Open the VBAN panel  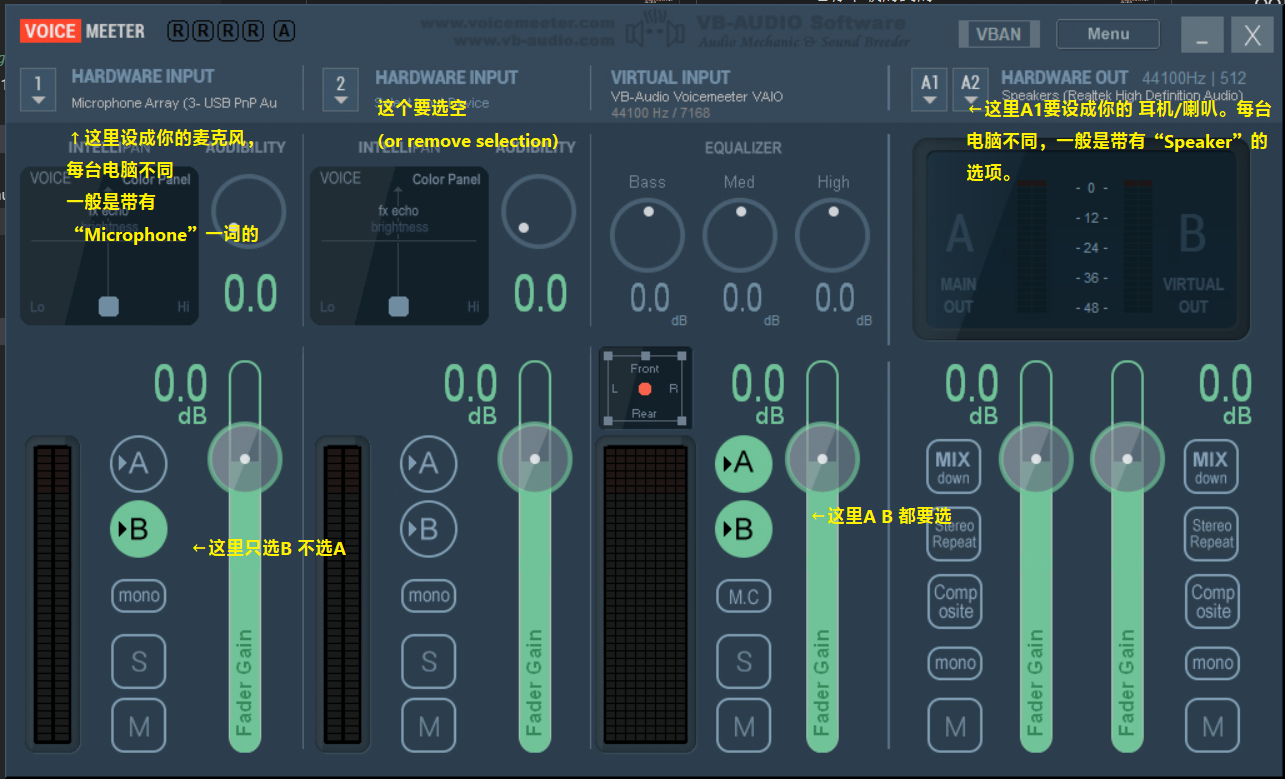pyautogui.click(x=998, y=34)
